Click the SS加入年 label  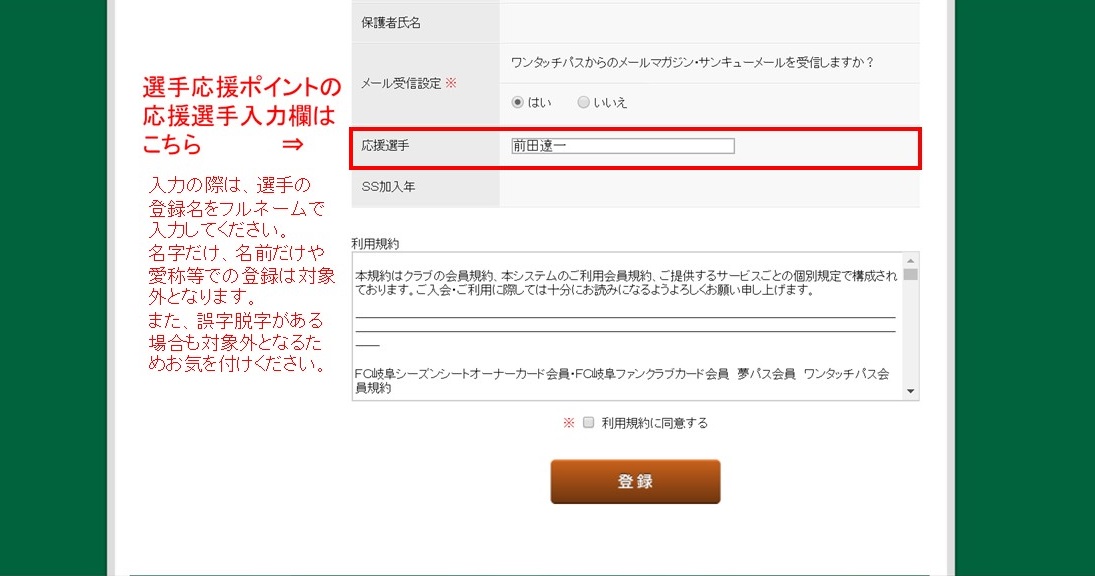click(387, 186)
